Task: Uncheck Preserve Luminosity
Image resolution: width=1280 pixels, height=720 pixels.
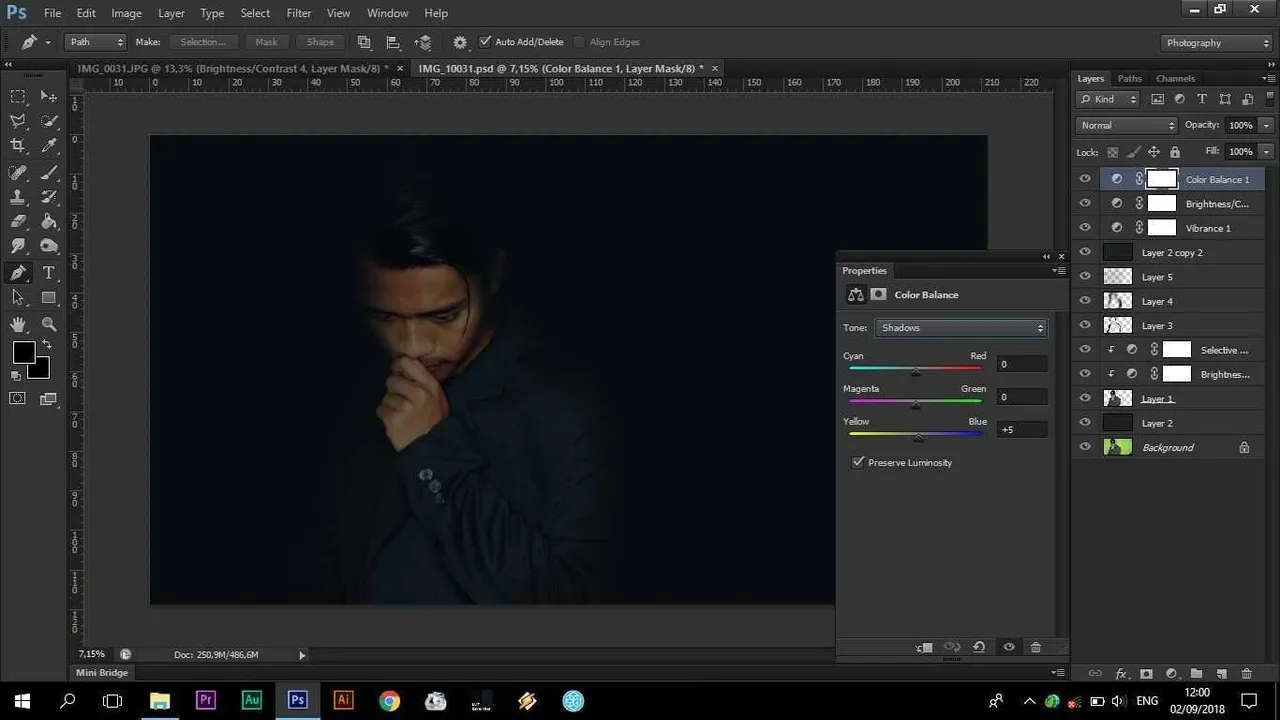Action: point(858,462)
